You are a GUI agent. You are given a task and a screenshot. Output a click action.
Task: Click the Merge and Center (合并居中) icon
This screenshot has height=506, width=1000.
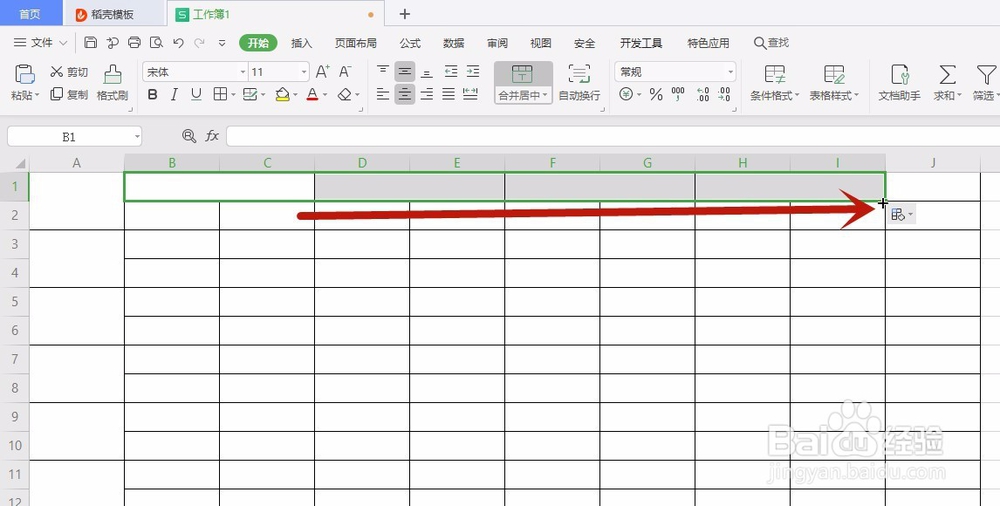click(x=522, y=74)
